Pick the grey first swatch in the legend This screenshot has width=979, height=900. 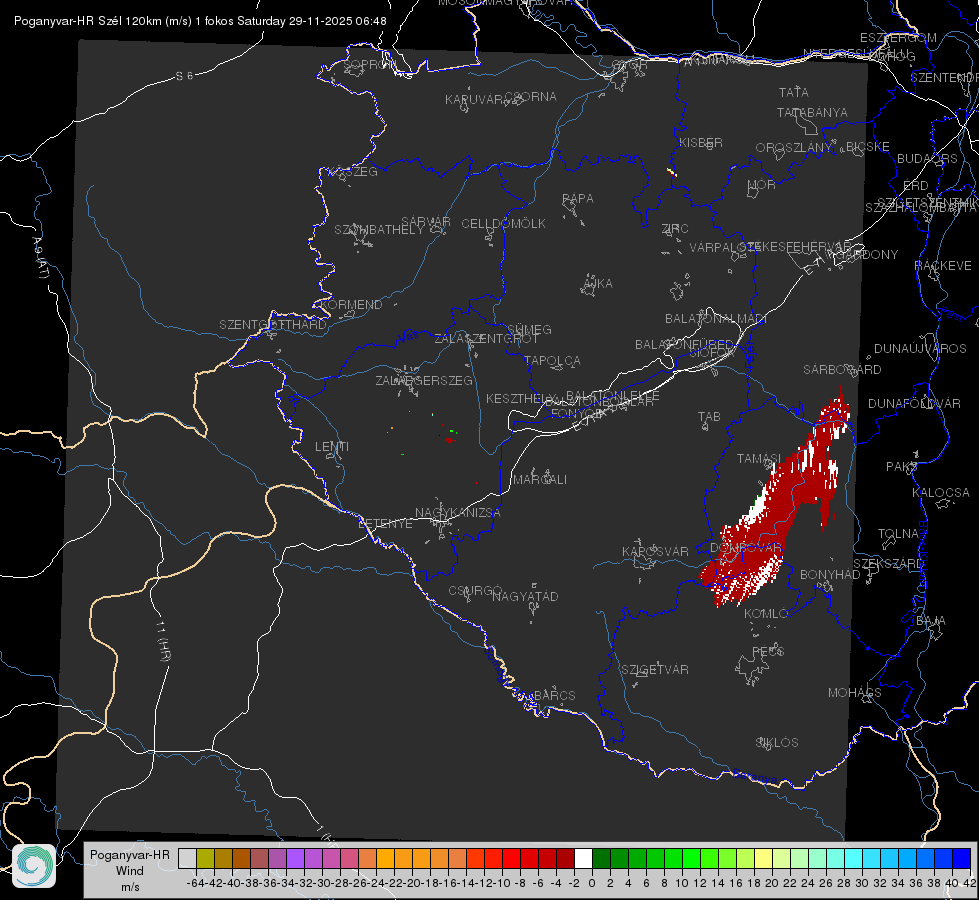point(187,859)
